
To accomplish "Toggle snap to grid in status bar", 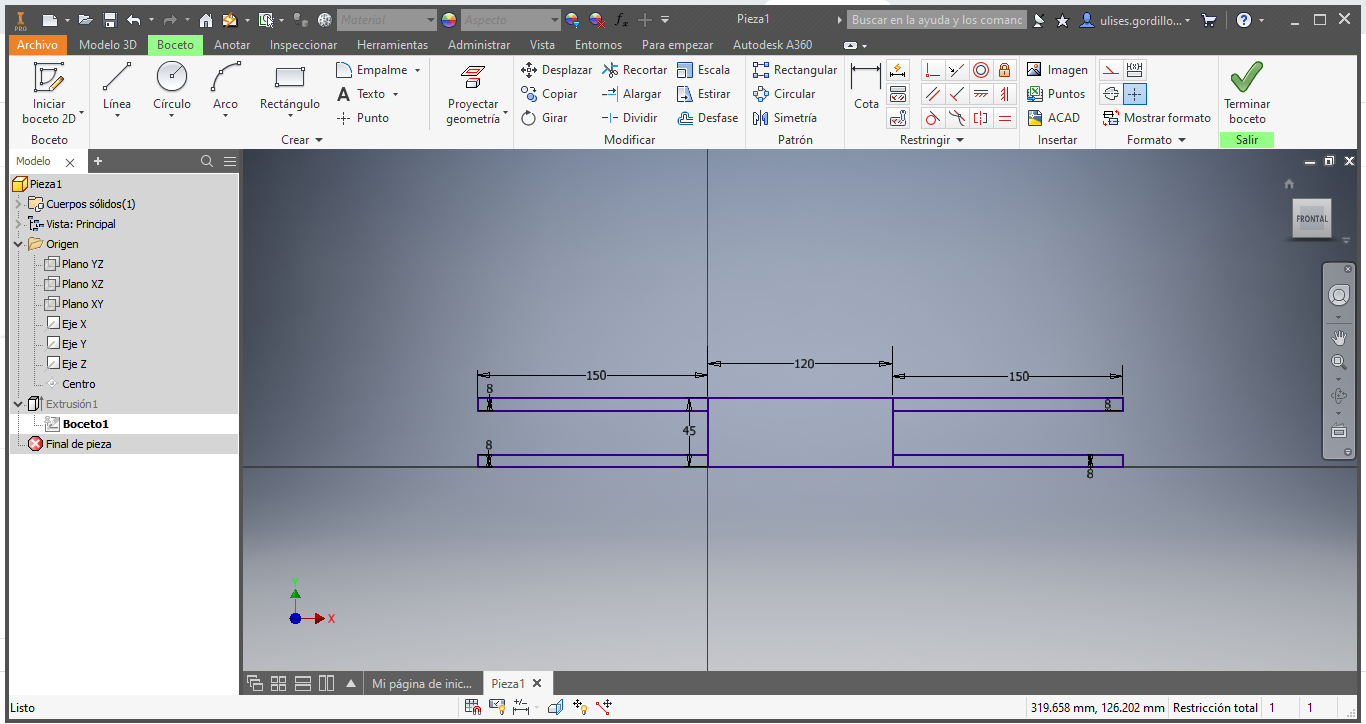I will click(x=473, y=707).
